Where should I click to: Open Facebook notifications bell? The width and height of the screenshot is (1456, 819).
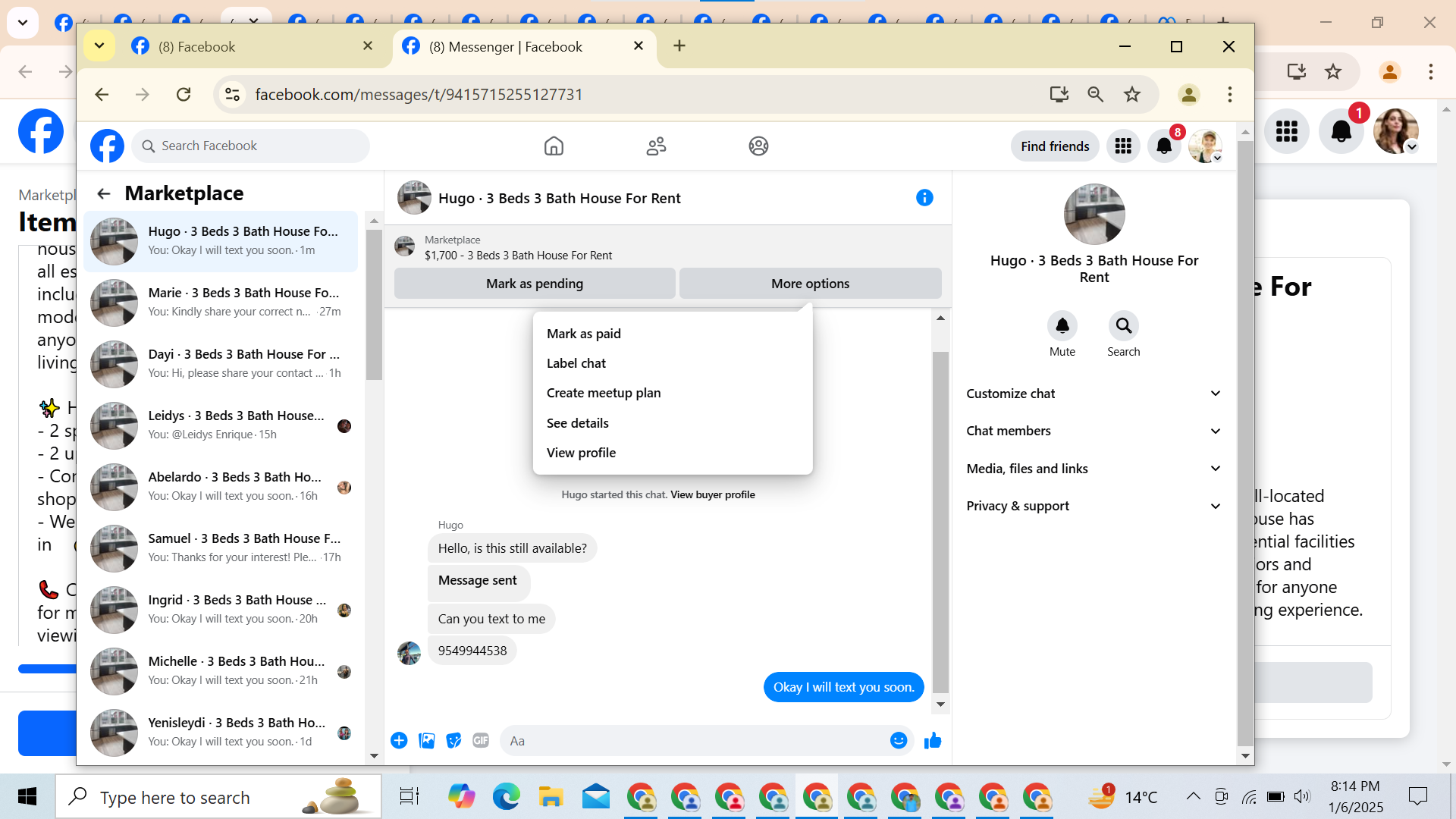pyautogui.click(x=1164, y=146)
